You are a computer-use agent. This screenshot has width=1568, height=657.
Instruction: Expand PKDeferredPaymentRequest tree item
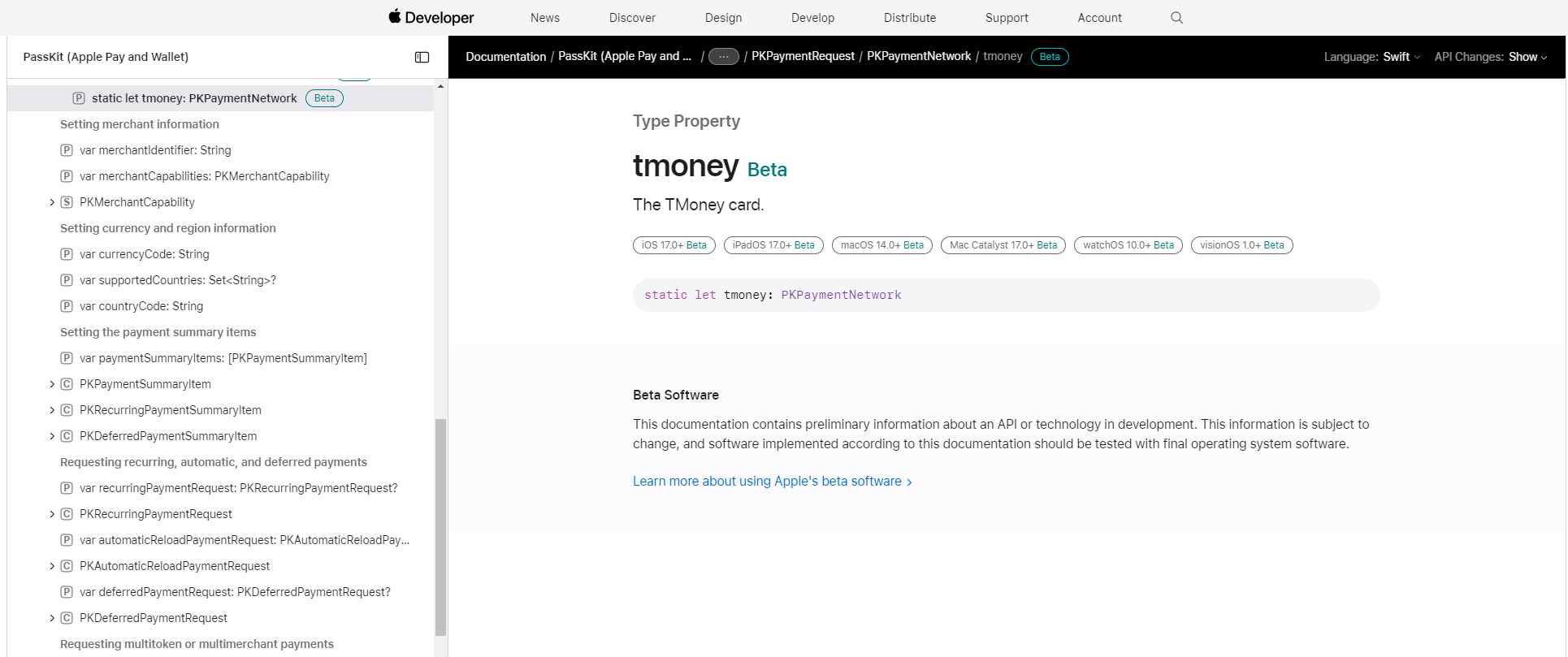[x=52, y=618]
